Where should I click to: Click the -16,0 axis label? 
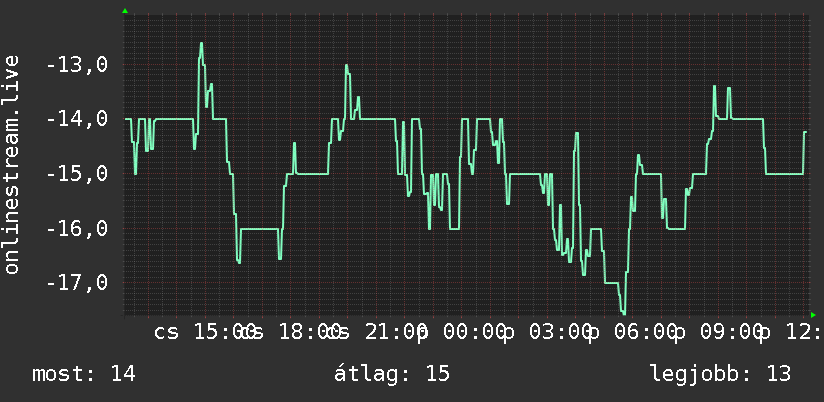point(77,228)
